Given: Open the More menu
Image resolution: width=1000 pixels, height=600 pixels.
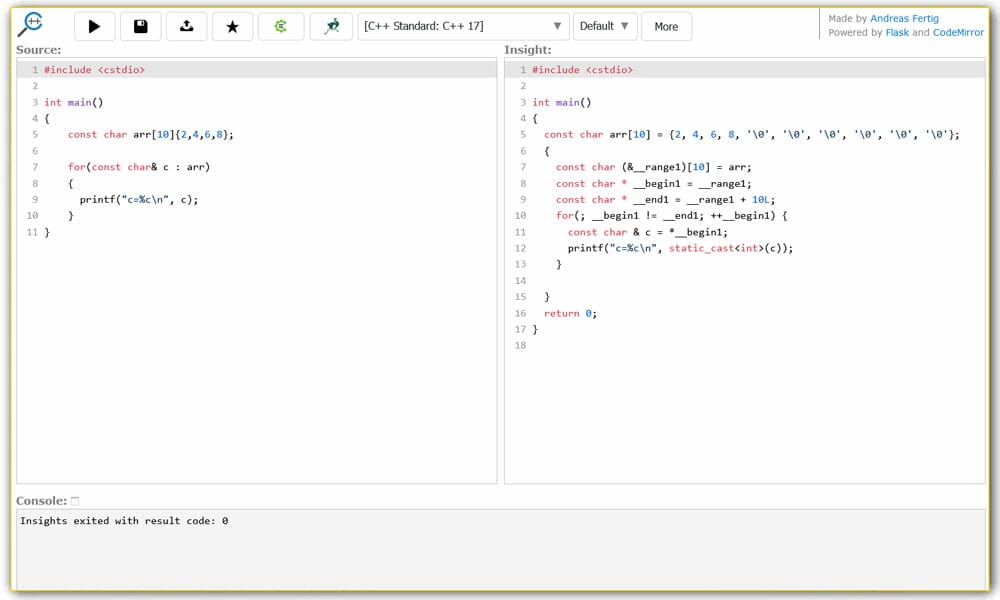Looking at the screenshot, I should [x=666, y=26].
